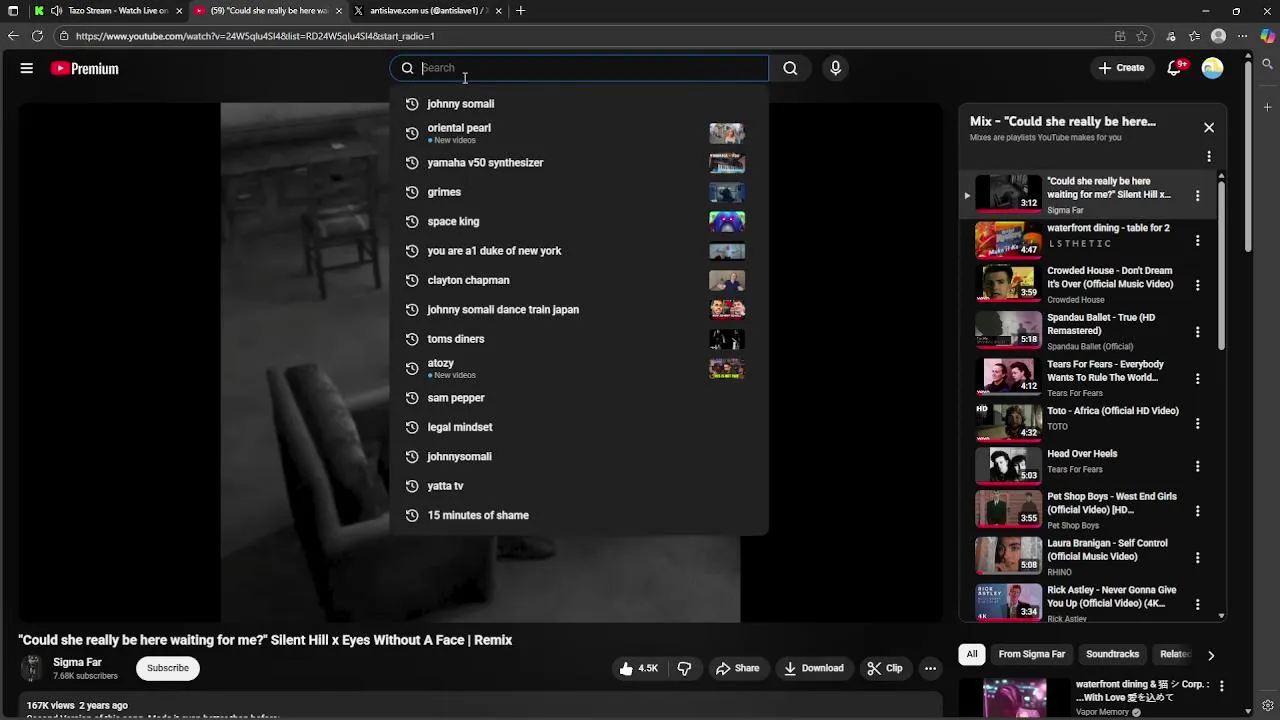Open Copilot icon in Edge toolbar

click(1267, 36)
